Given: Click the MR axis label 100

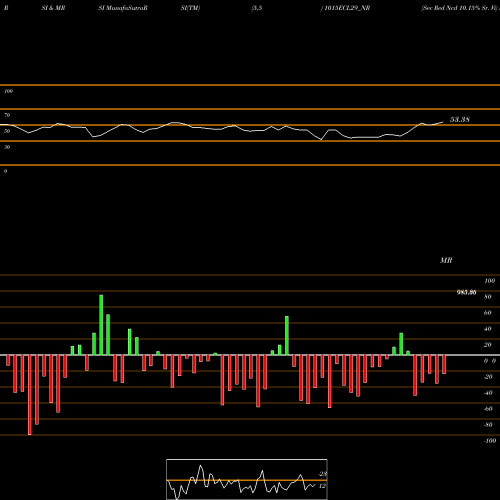Looking at the screenshot, I should 489,281.
